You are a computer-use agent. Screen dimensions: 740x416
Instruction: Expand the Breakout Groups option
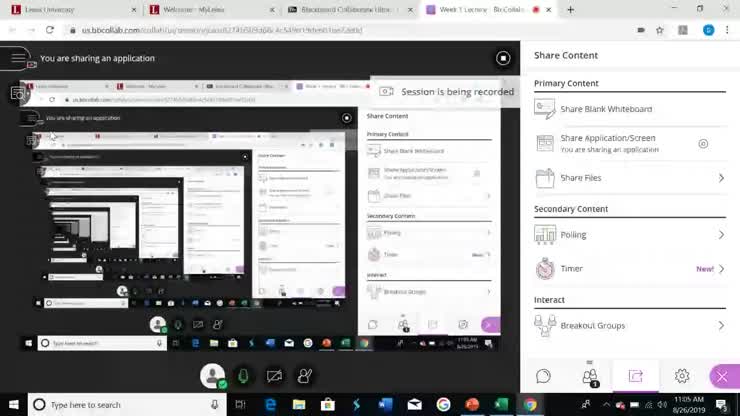click(x=630, y=325)
